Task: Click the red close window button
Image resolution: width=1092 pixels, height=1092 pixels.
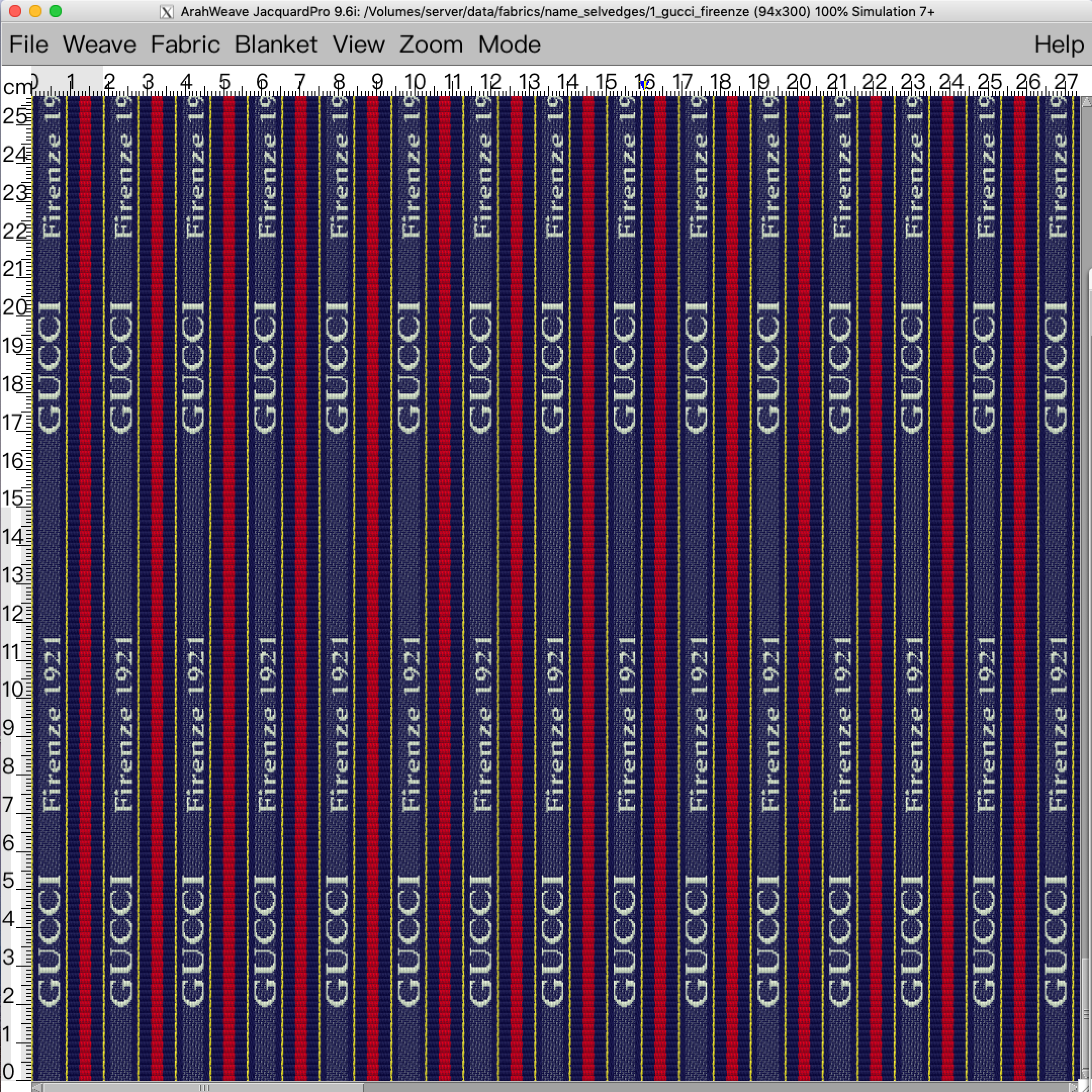Action: tap(15, 11)
